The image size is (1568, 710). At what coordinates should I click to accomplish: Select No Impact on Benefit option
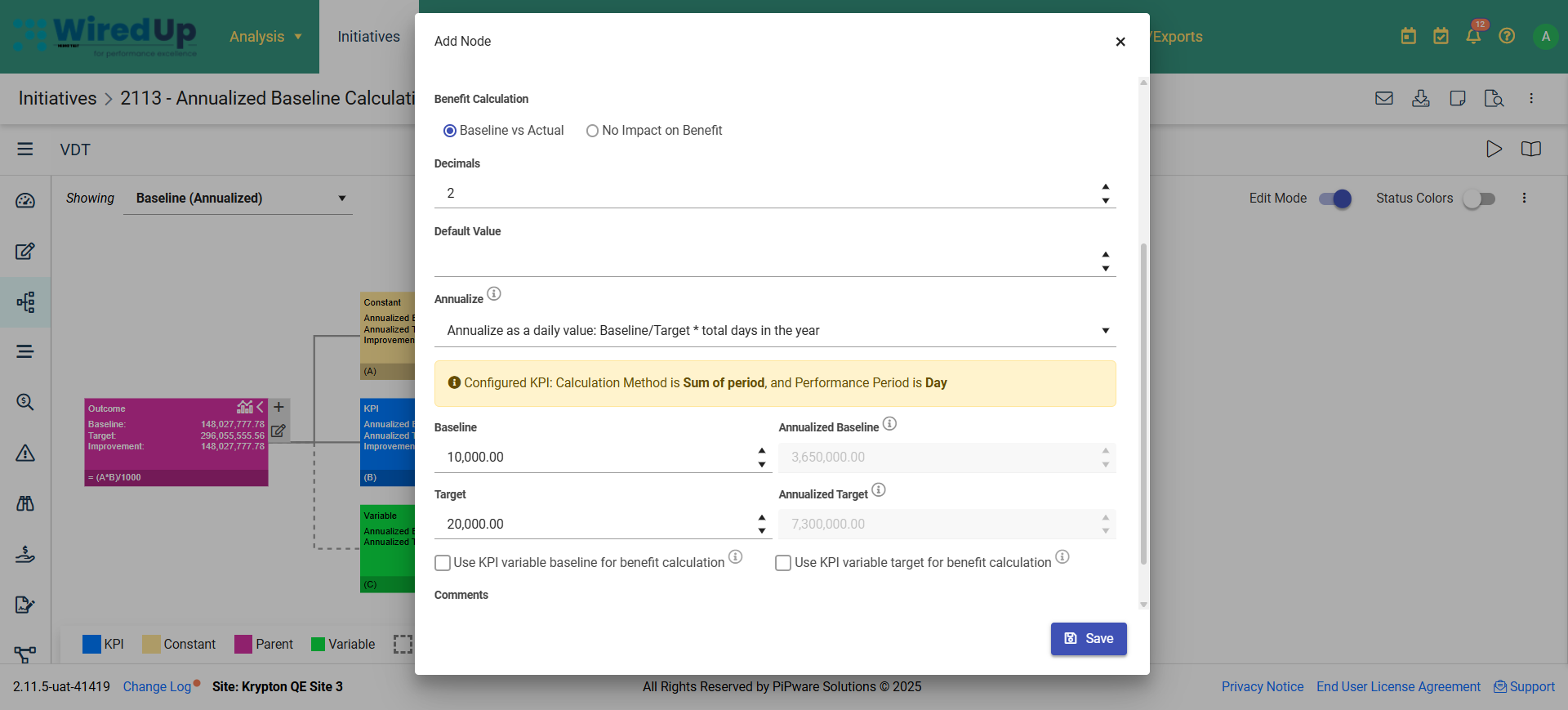pos(592,131)
